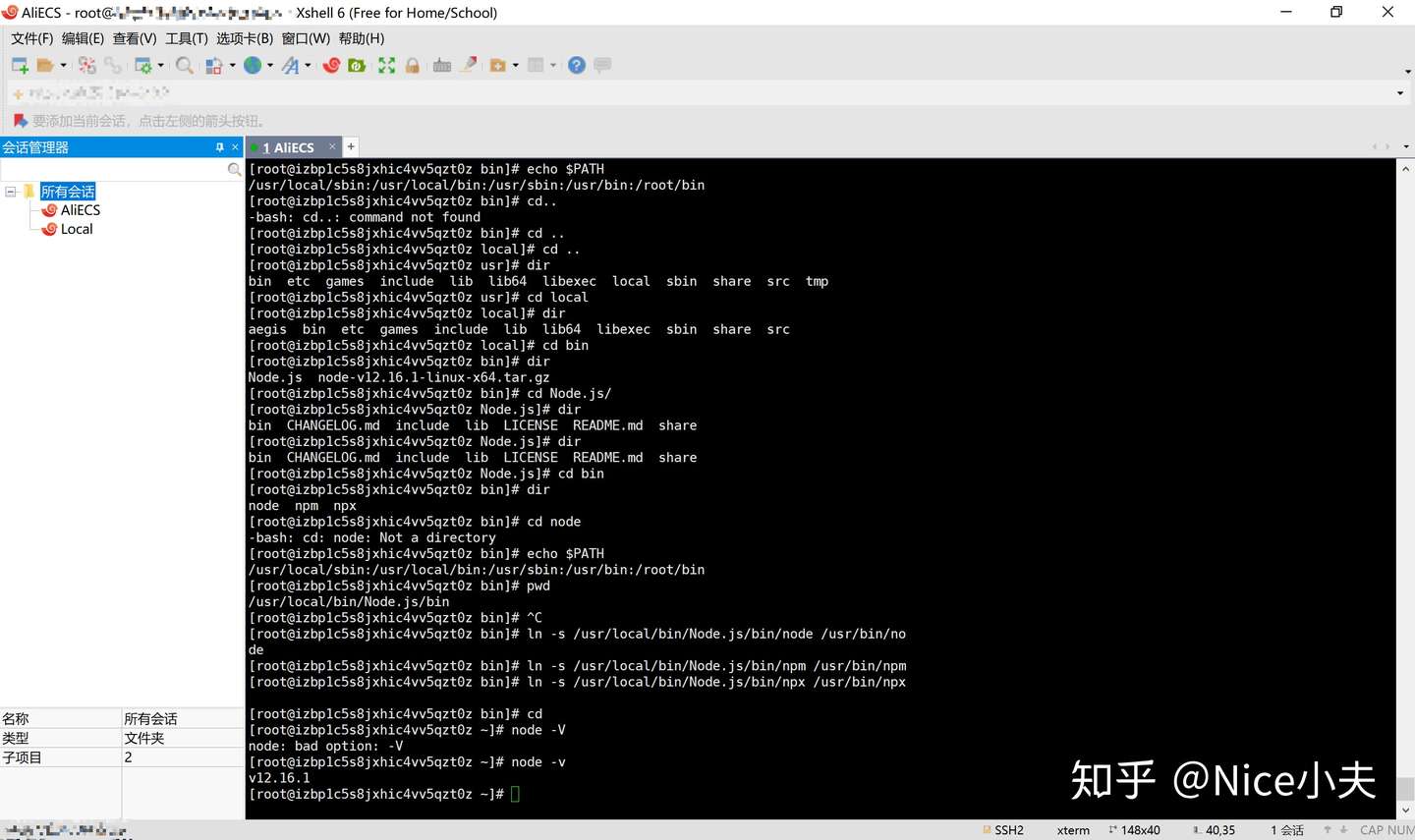Click the color scheme layout icon
The image size is (1415, 840).
[x=214, y=66]
